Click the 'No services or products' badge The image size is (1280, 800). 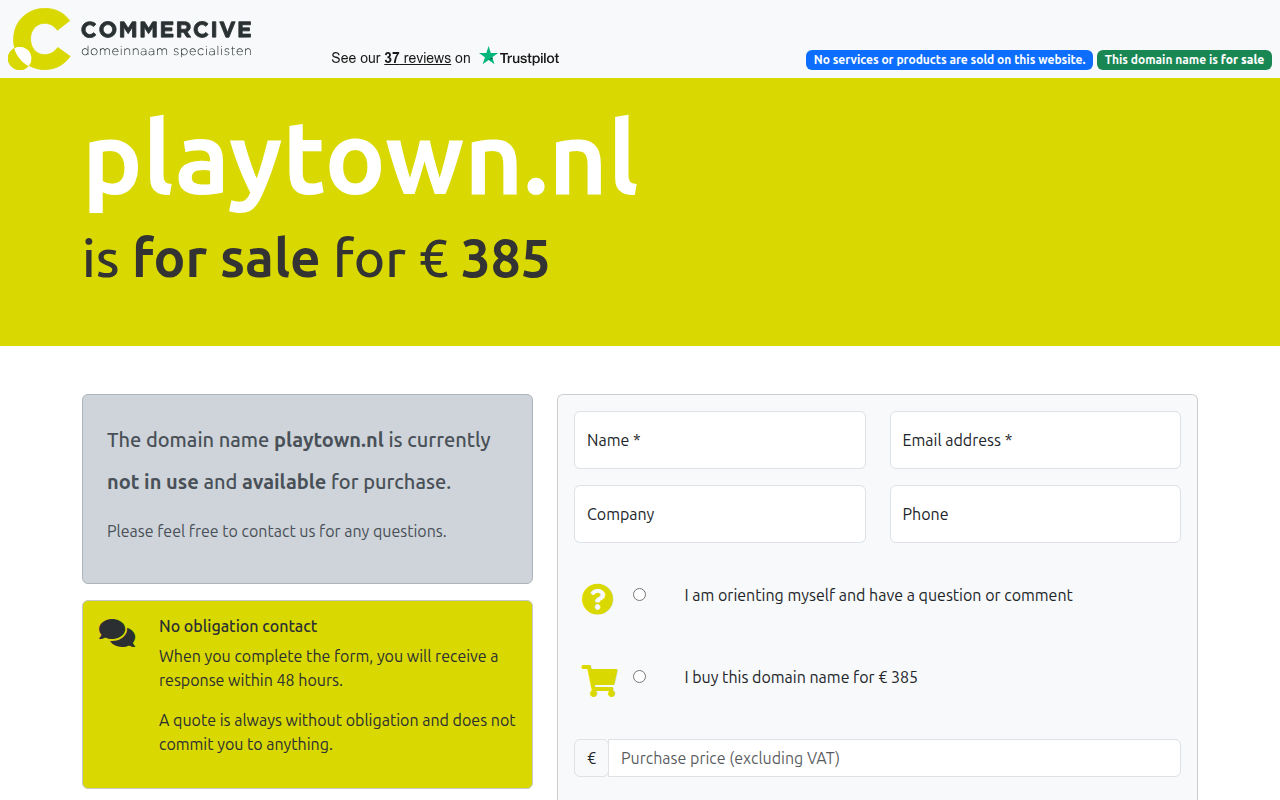tap(949, 60)
